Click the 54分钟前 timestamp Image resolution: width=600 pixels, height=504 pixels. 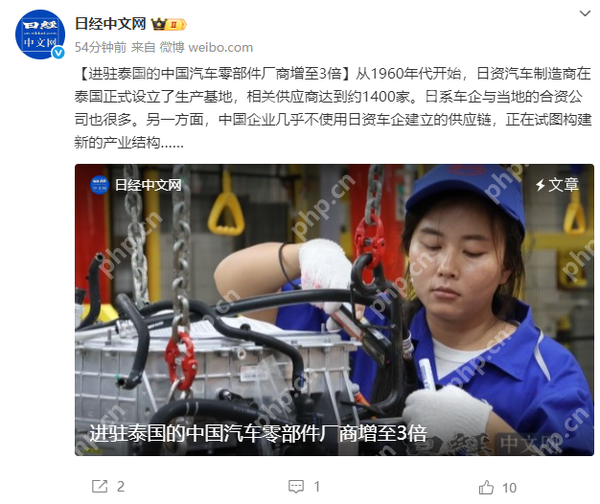tap(100, 47)
